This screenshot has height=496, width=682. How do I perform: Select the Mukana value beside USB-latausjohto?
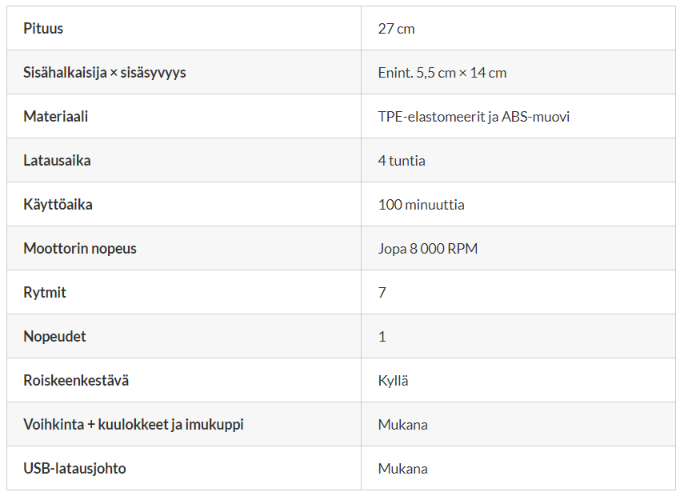(402, 469)
